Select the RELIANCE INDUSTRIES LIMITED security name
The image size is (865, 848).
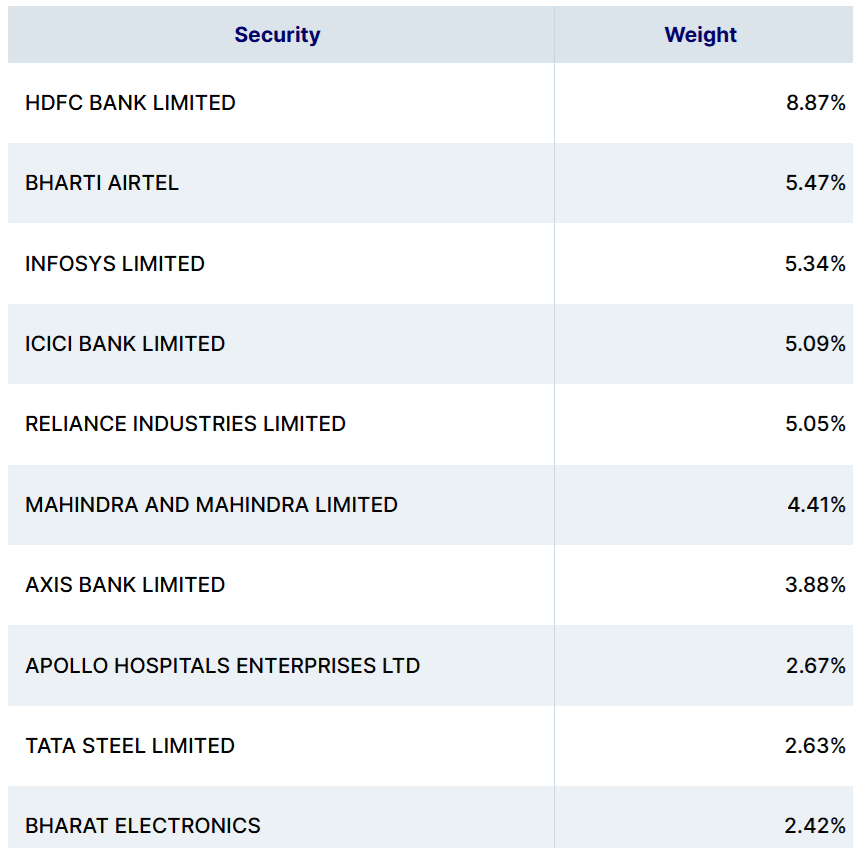[x=185, y=424]
